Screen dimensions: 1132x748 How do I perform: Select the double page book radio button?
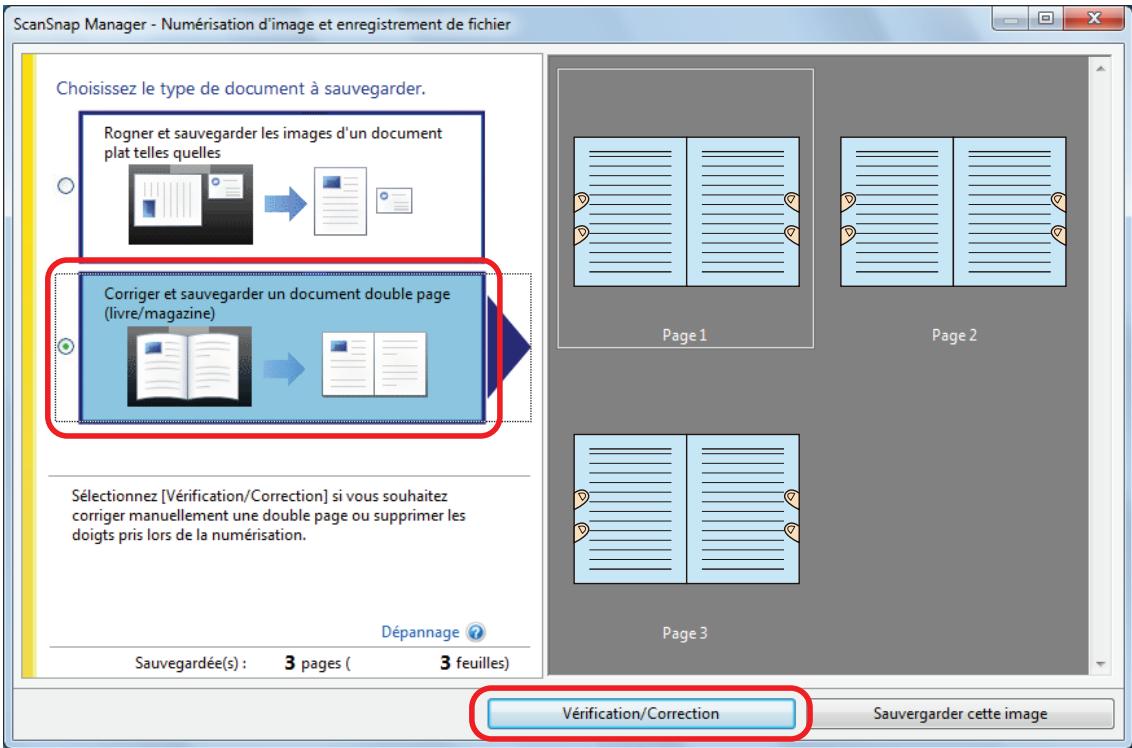point(66,347)
